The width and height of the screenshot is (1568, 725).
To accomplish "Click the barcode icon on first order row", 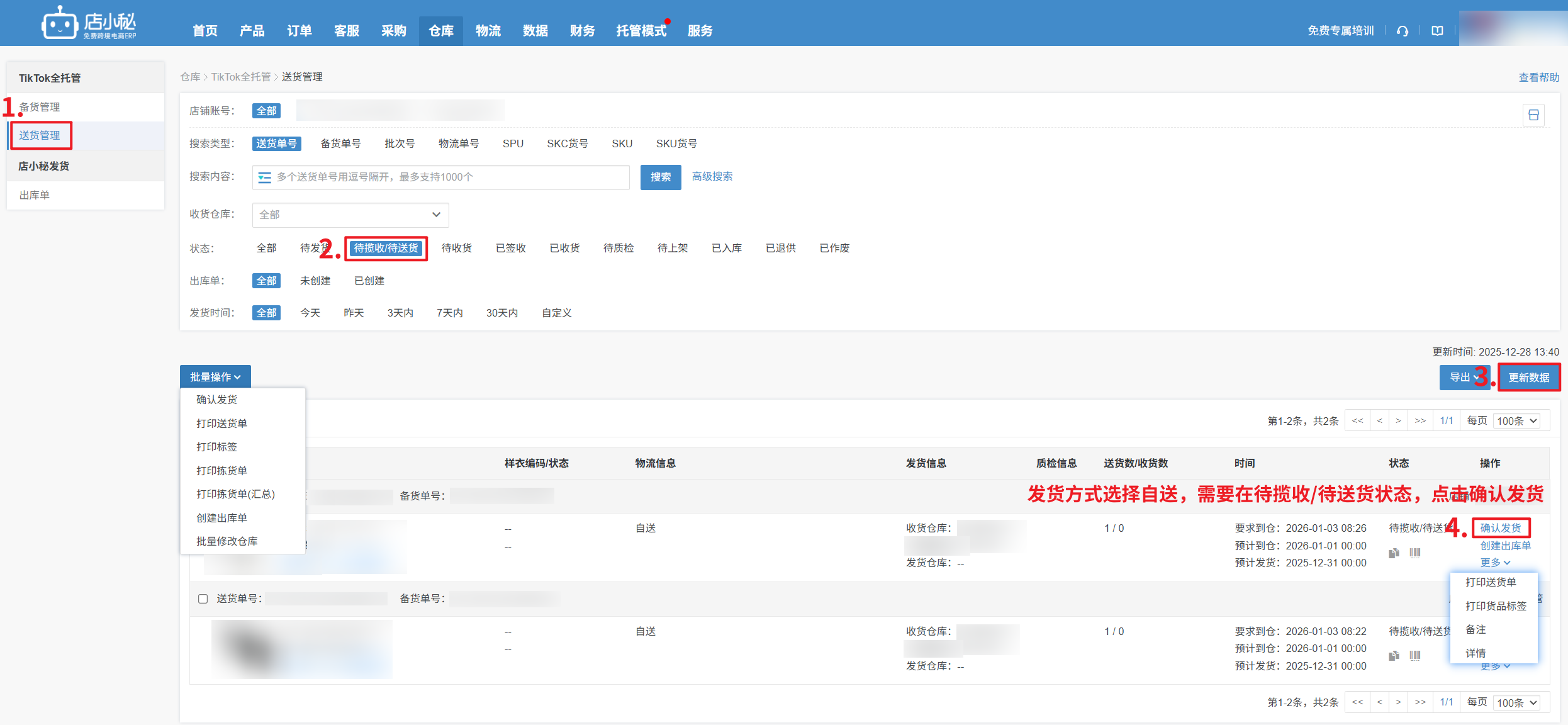I will 1416,553.
